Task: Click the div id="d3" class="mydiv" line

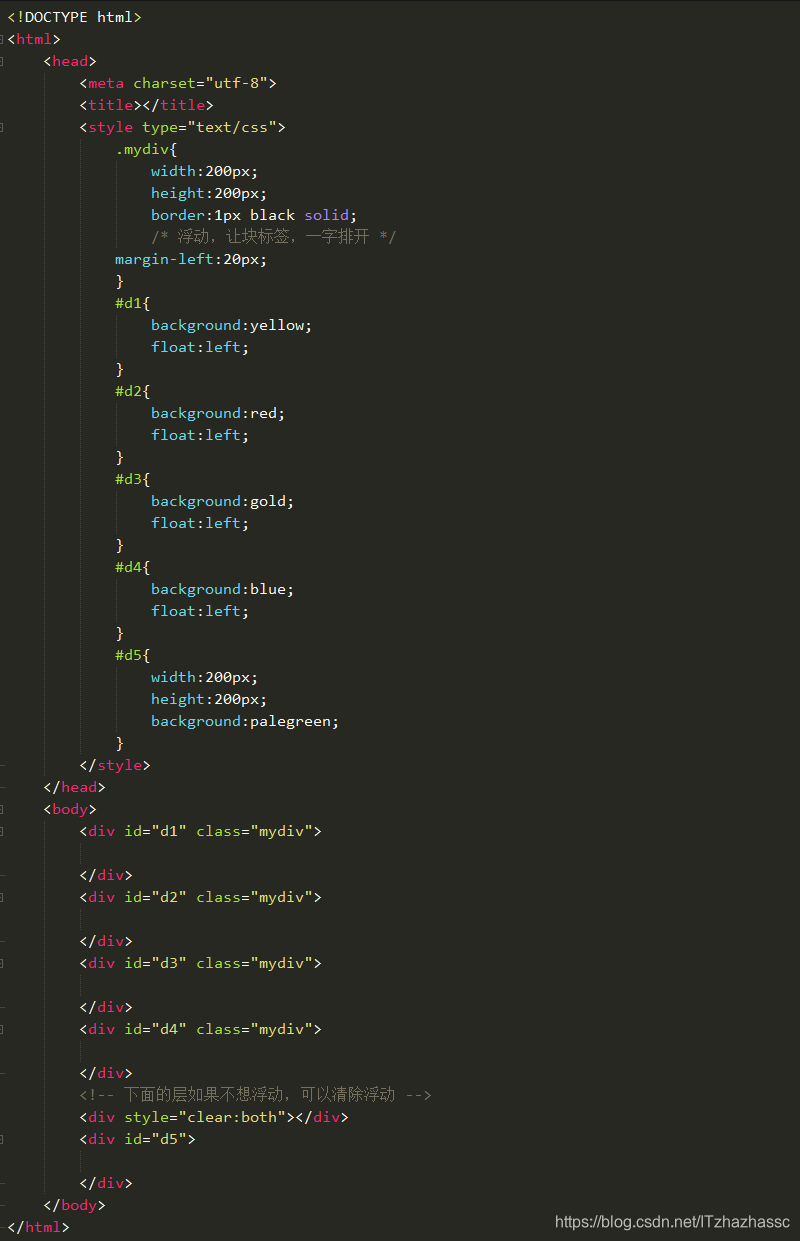Action: pyautogui.click(x=201, y=963)
